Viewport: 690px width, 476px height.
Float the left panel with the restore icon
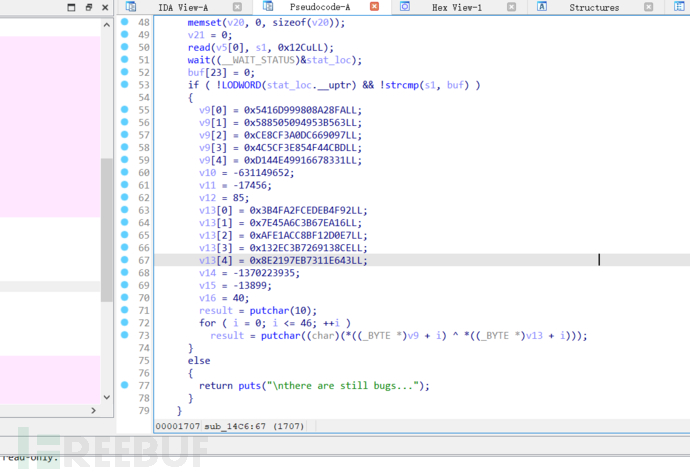89,7
